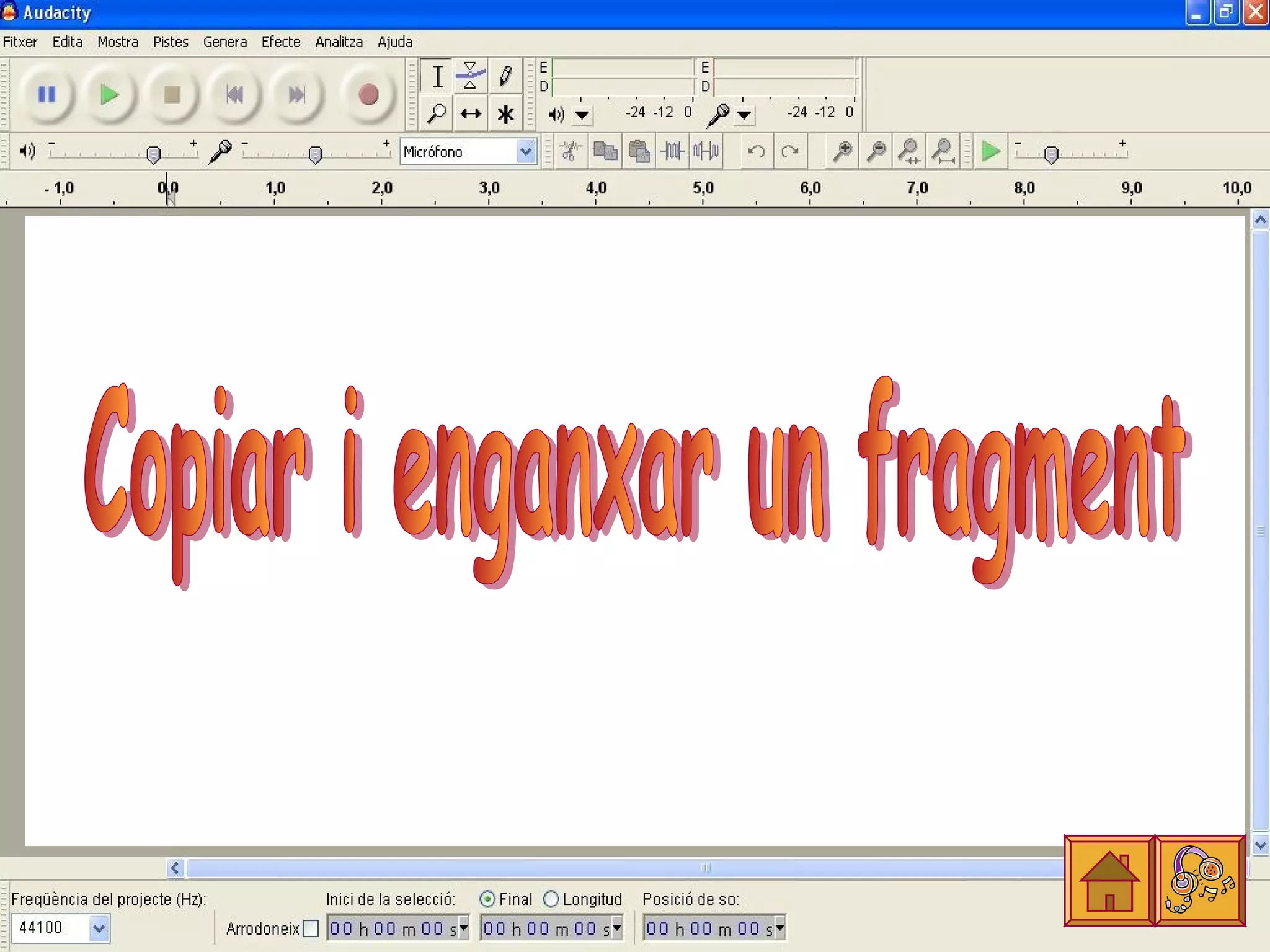Open the input meter microphone dropdown arrow
The width and height of the screenshot is (1270, 952).
coord(744,115)
